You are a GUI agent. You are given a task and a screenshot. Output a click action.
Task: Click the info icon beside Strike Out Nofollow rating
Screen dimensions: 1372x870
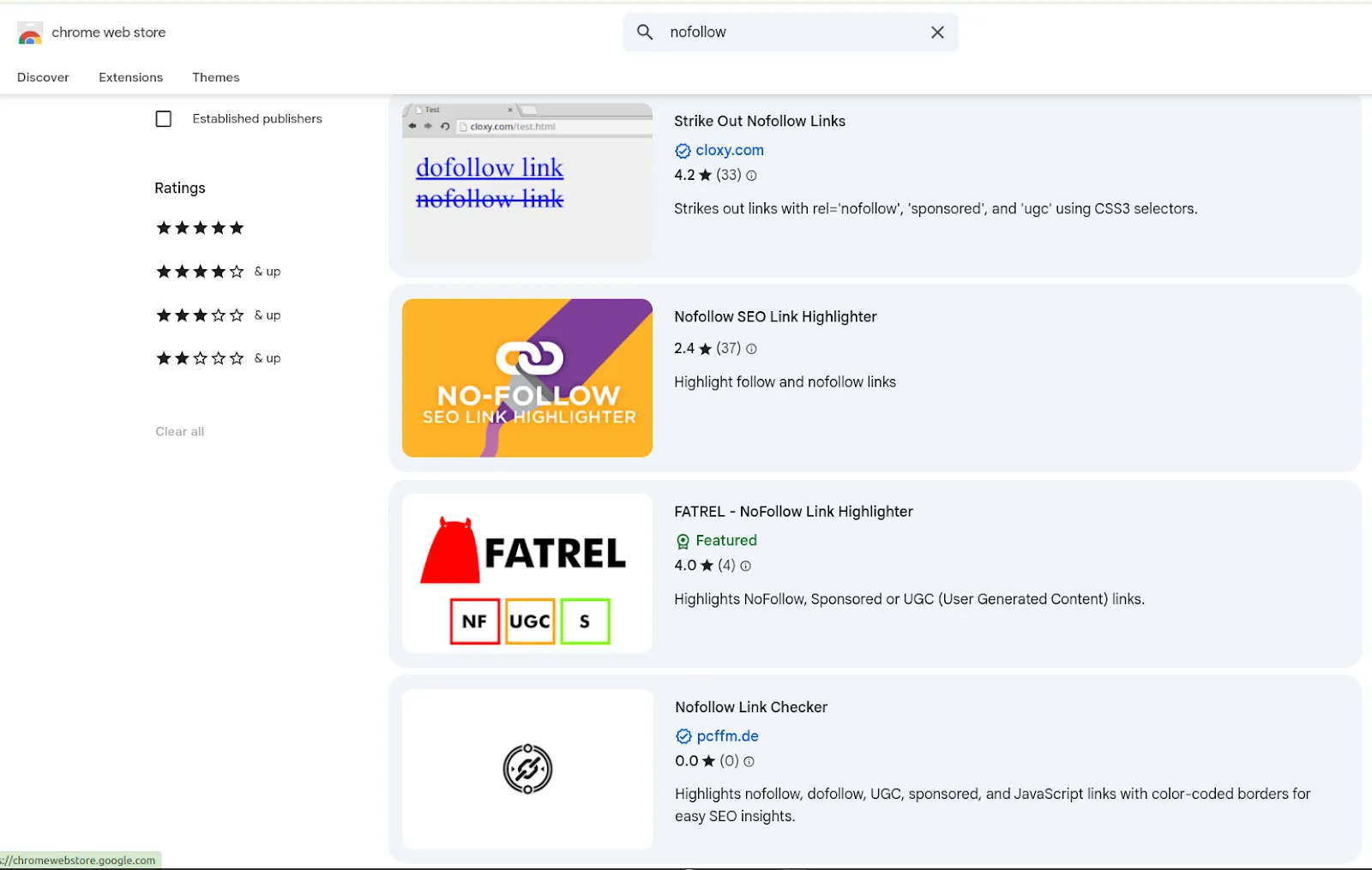pos(751,175)
